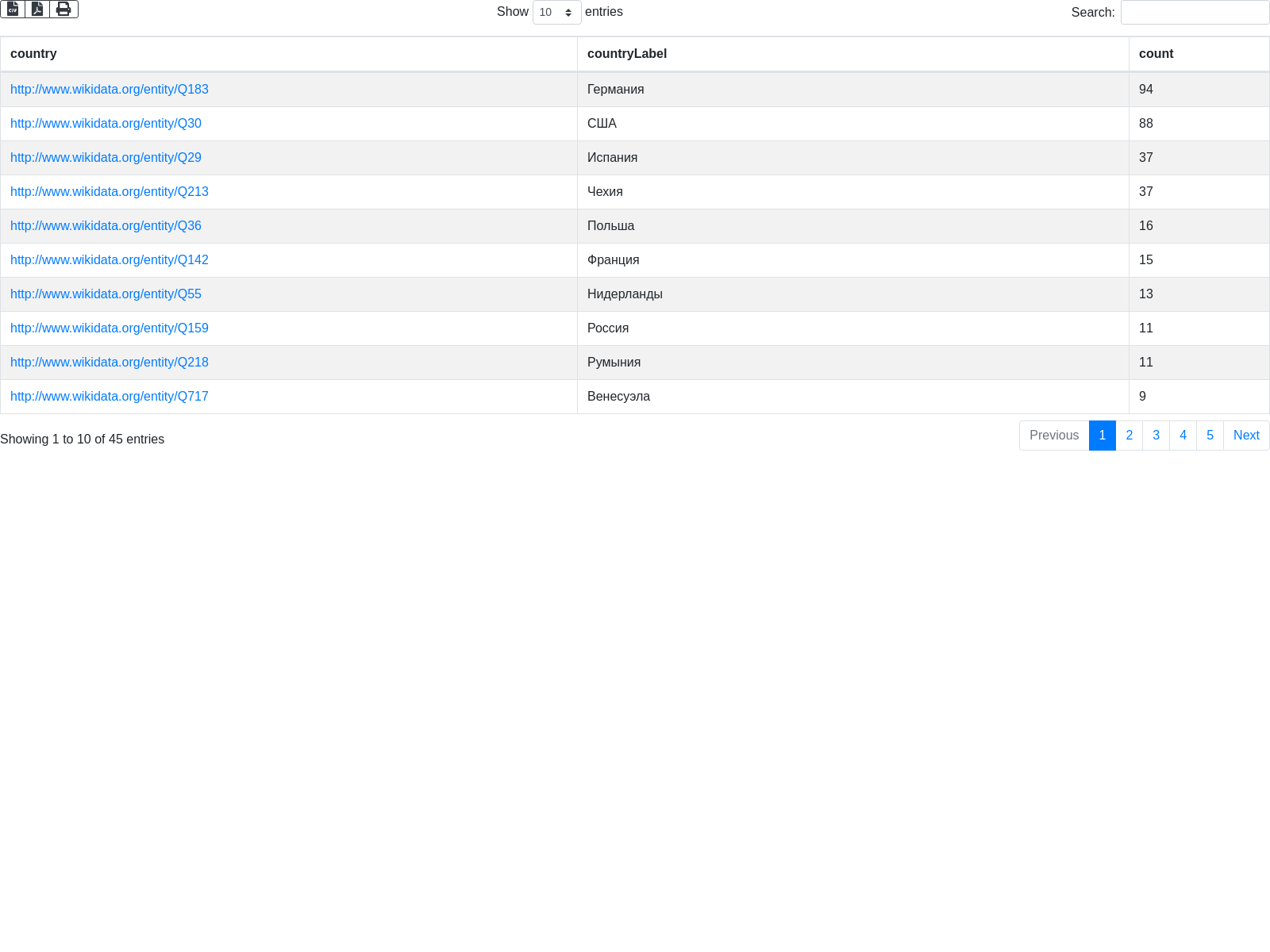
Task: Open the Wikidata link Q55
Action: 106,294
